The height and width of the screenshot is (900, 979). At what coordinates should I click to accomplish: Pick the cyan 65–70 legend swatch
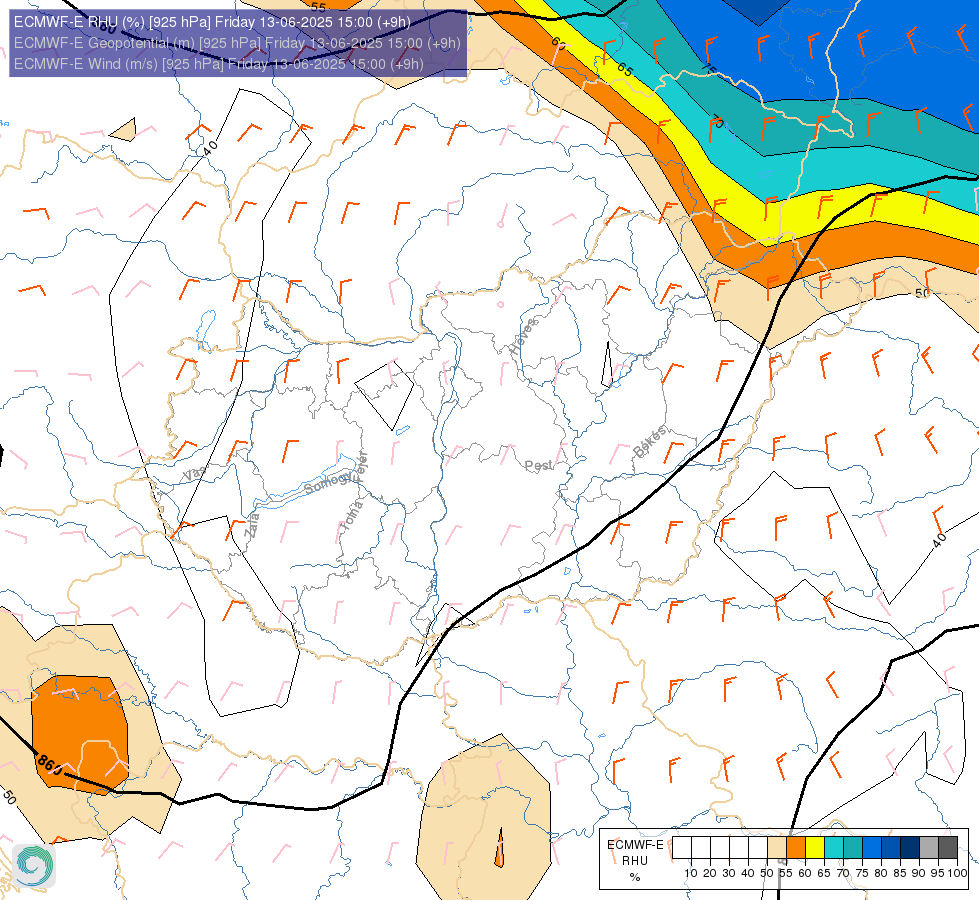pyautogui.click(x=834, y=848)
